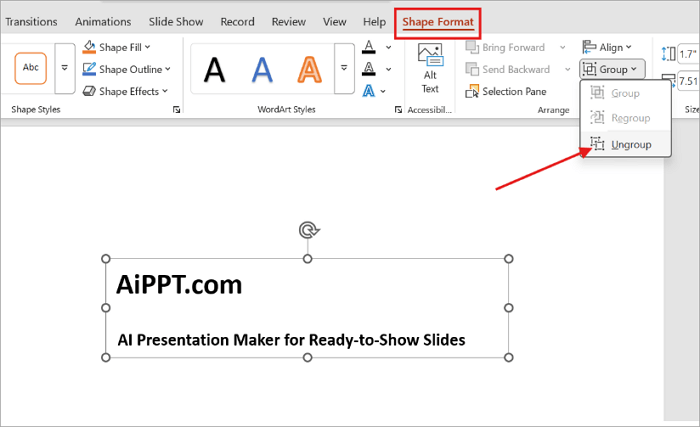Expand the shape styles gallery arrow
This screenshot has height=427, width=700.
pyautogui.click(x=65, y=68)
